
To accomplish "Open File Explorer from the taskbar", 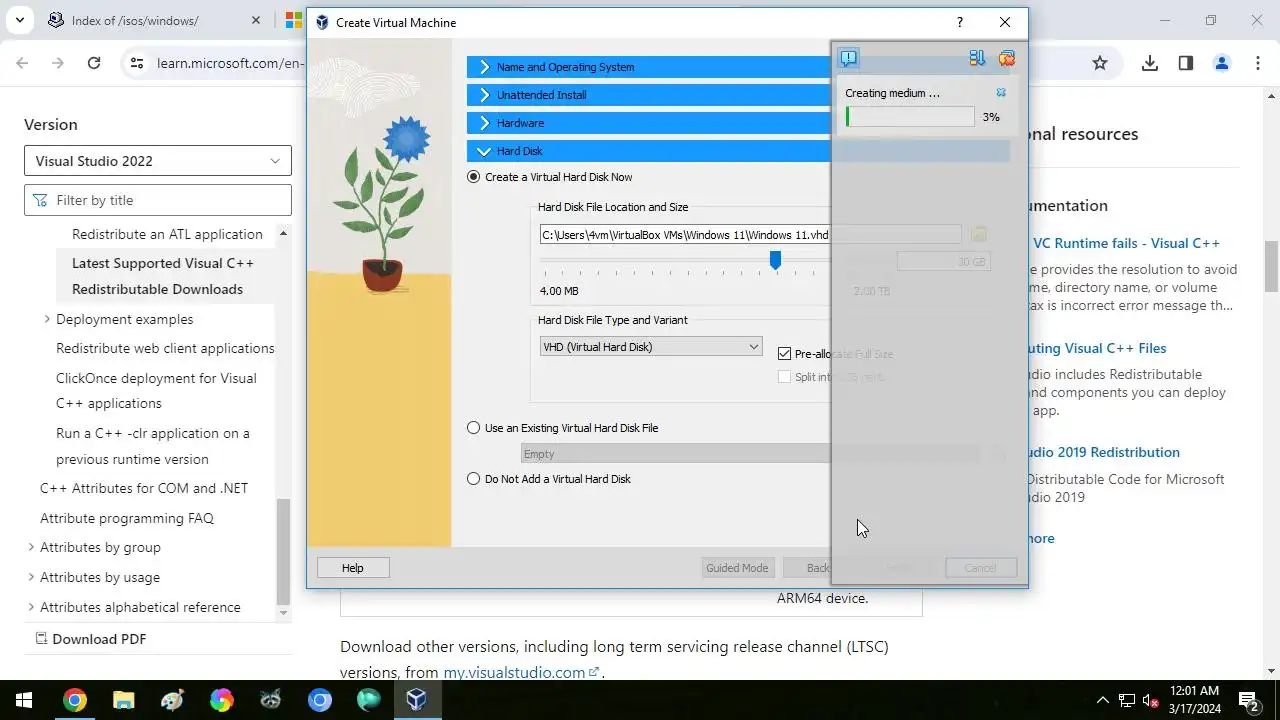I will pos(123,700).
